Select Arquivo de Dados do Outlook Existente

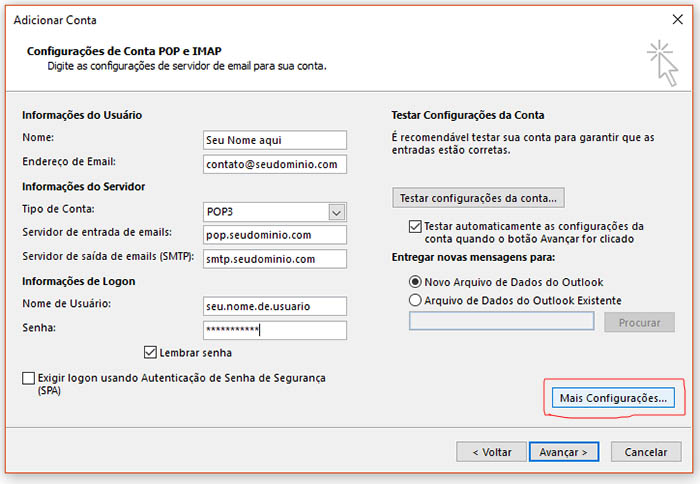(x=415, y=300)
